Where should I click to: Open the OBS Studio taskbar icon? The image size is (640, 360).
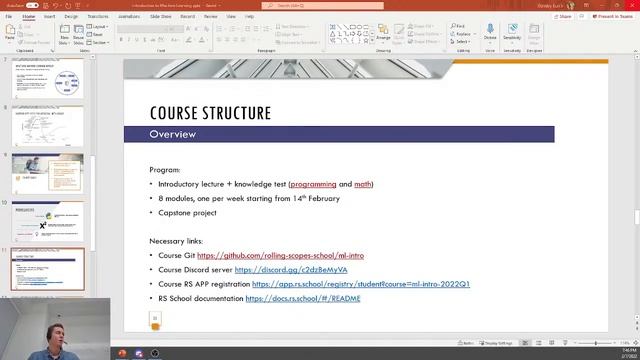(x=155, y=353)
